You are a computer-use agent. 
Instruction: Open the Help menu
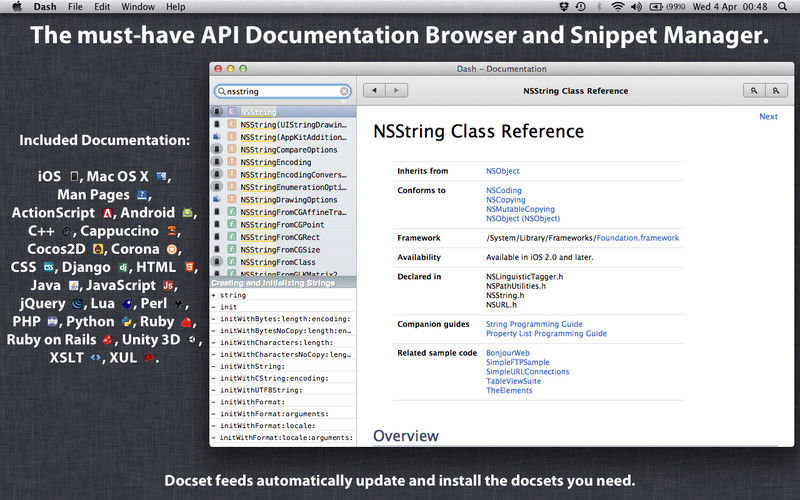[176, 7]
